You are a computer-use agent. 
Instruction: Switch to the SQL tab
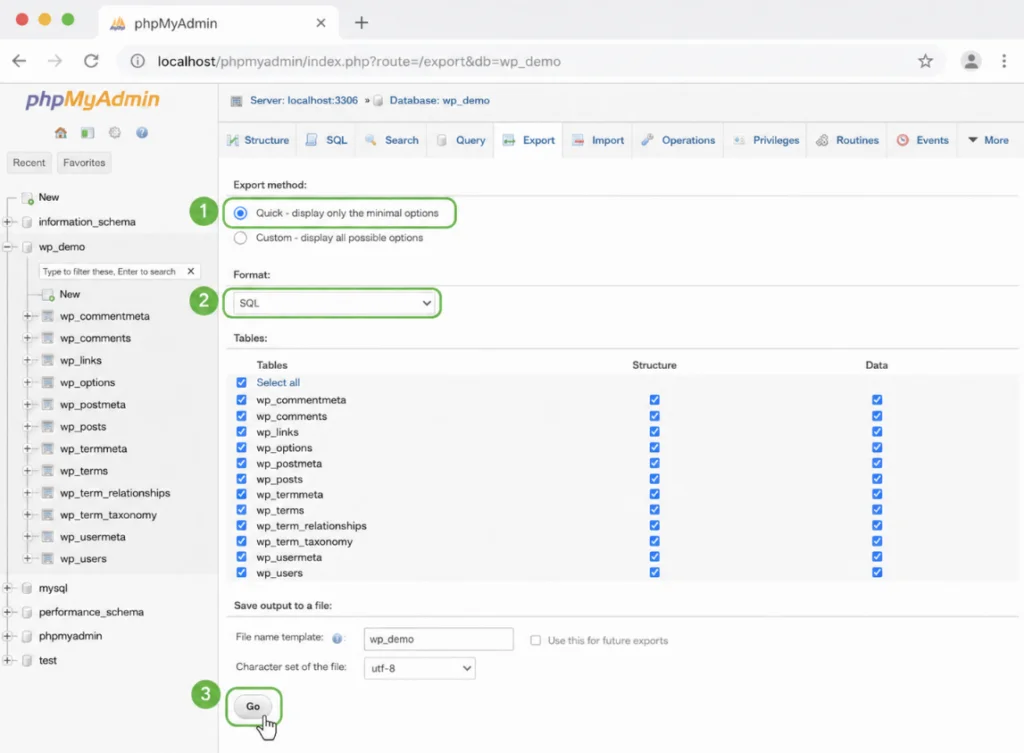327,140
